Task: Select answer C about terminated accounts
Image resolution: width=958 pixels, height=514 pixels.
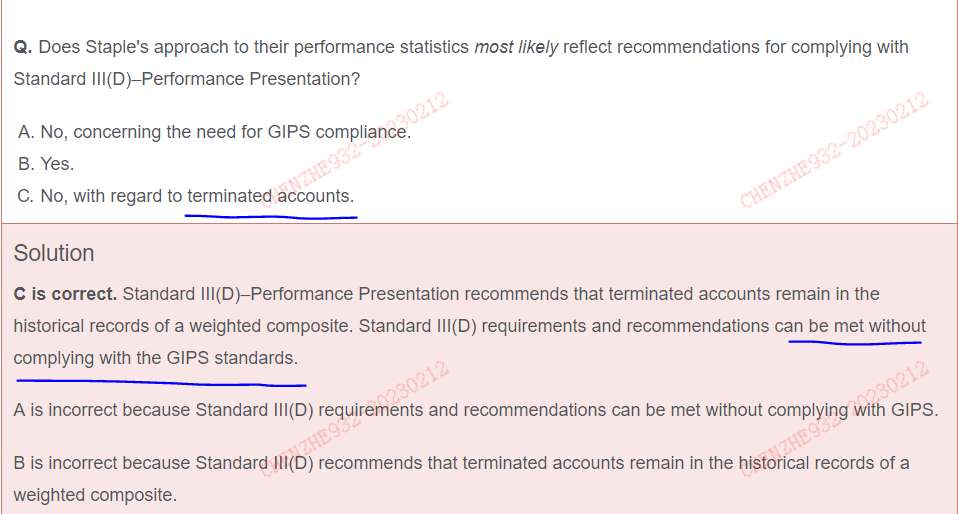Action: click(x=186, y=196)
